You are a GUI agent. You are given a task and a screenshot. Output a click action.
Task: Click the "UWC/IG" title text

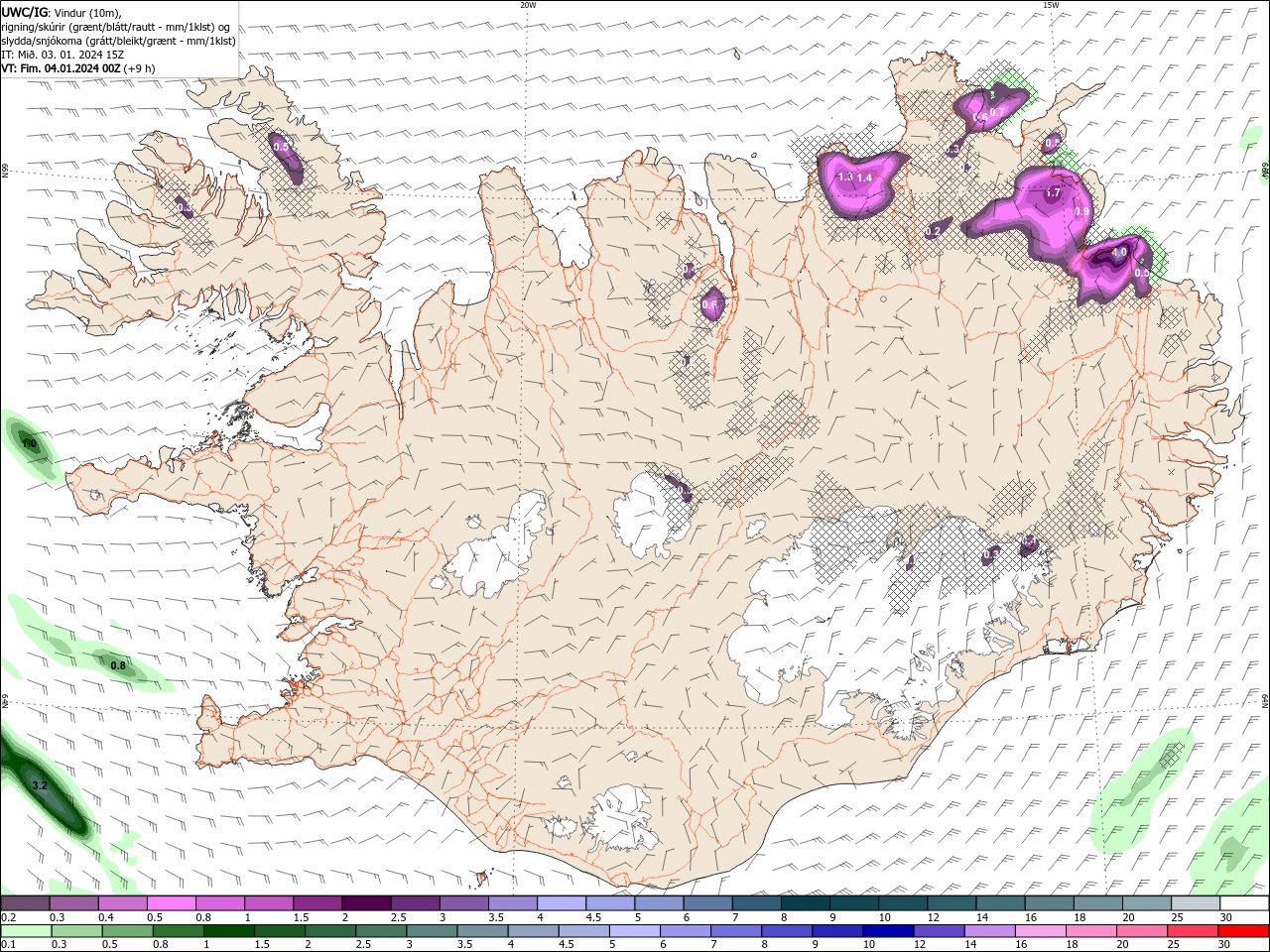tap(25, 12)
